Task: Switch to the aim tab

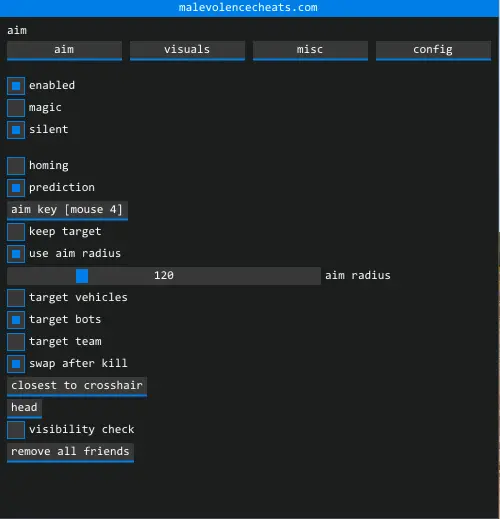Action: [64, 50]
